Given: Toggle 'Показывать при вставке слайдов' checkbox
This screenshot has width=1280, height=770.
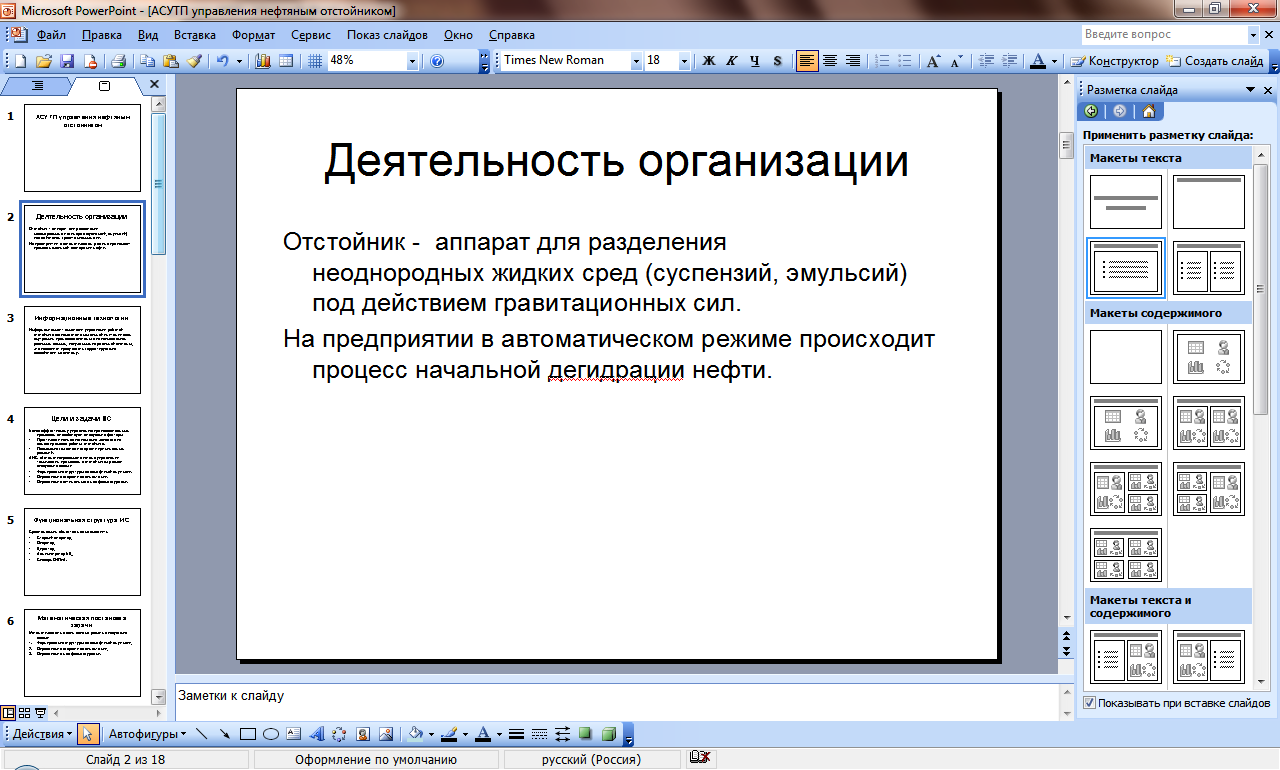Looking at the screenshot, I should [1089, 703].
